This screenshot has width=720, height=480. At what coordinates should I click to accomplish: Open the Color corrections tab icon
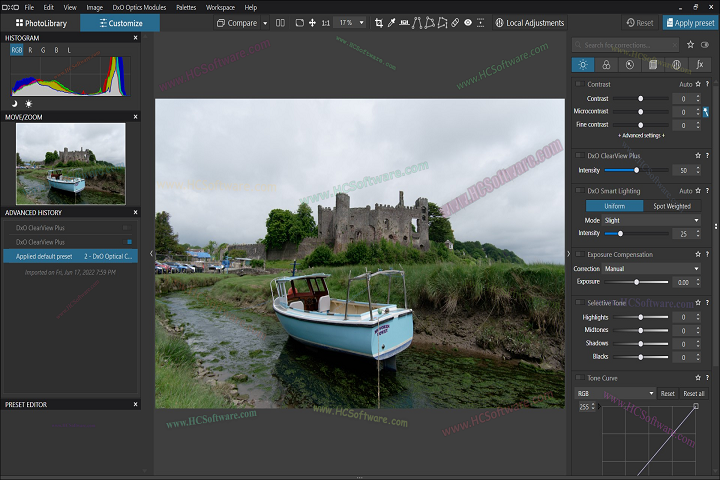pyautogui.click(x=606, y=65)
